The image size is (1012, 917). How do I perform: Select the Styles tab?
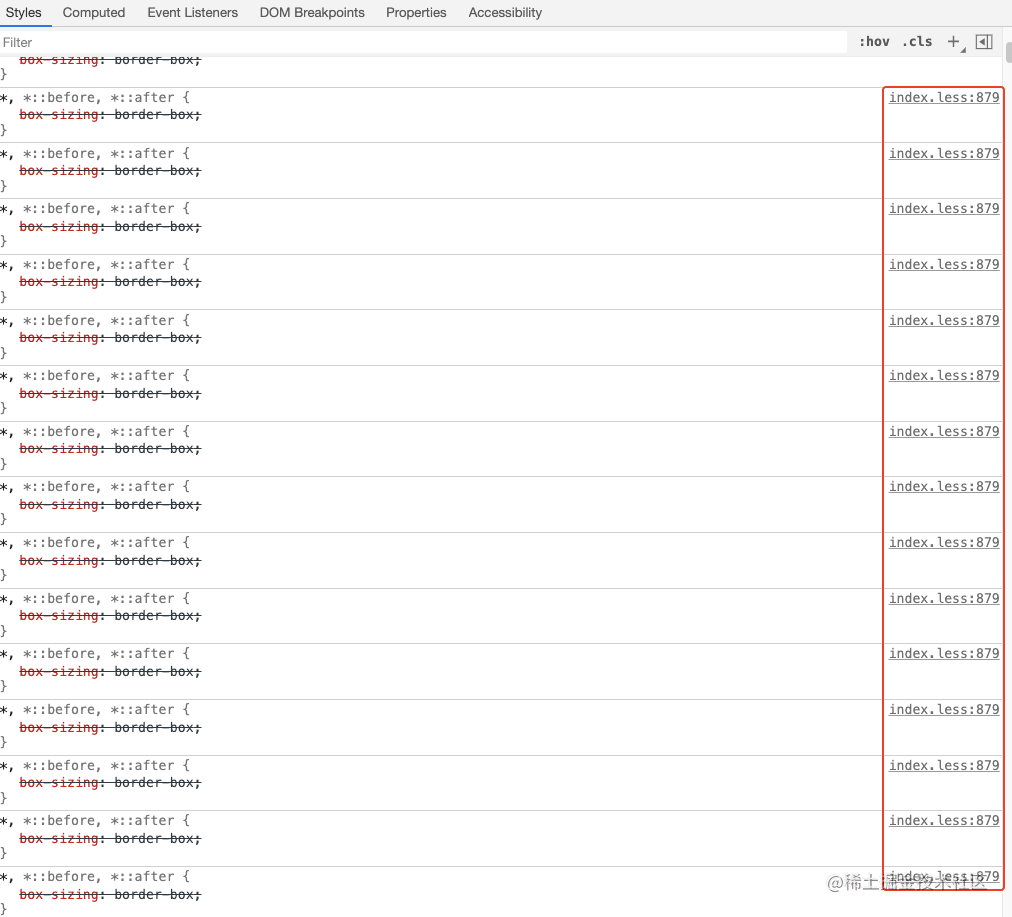[x=23, y=13]
